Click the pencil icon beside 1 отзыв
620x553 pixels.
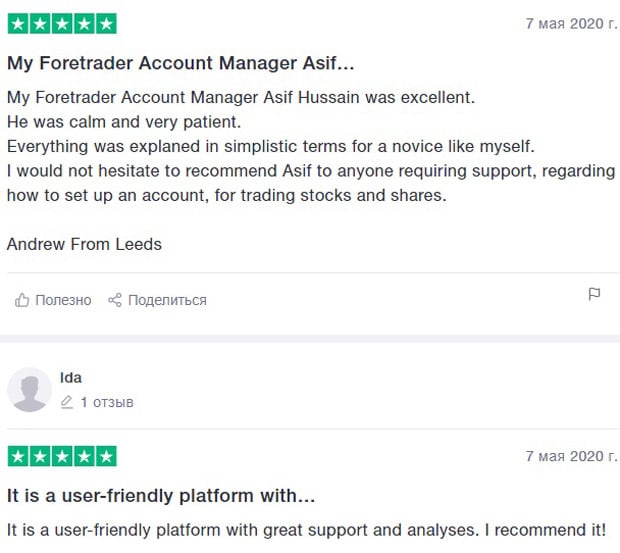click(67, 402)
